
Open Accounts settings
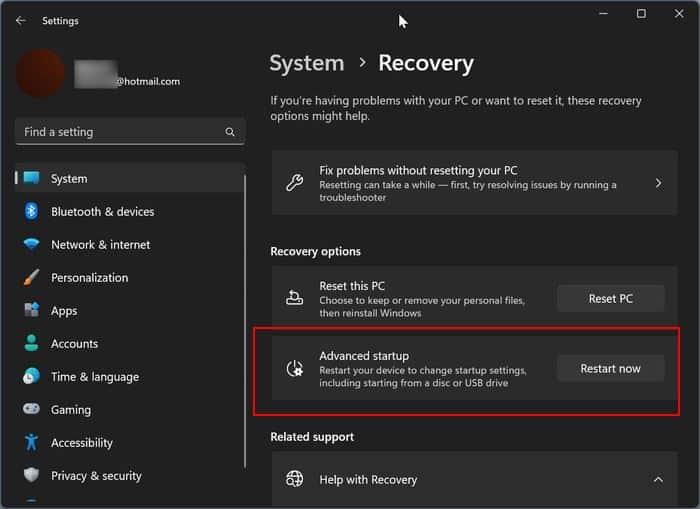coord(130,343)
